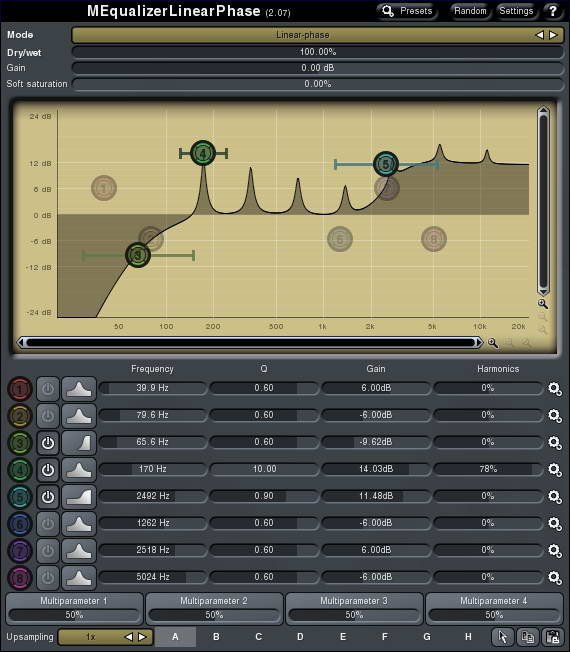Disable band 4 using its power toggle
This screenshot has height=652, width=570.
[48, 470]
